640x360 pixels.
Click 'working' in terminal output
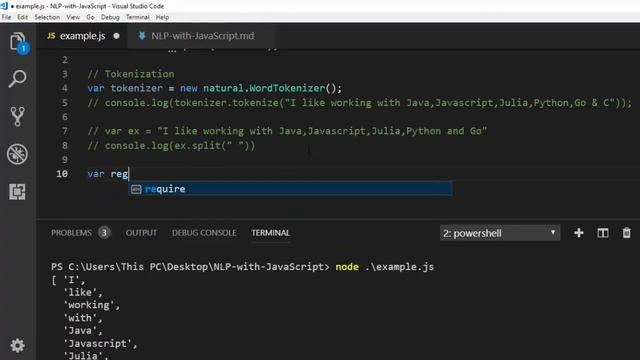(x=91, y=305)
